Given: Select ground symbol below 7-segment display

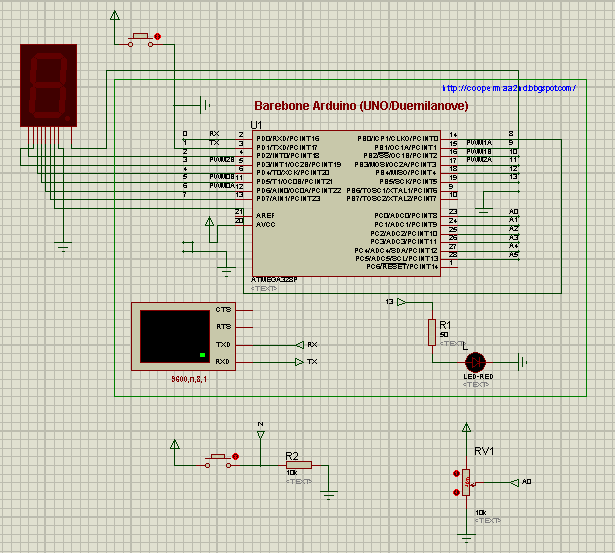Looking at the screenshot, I should [63, 247].
